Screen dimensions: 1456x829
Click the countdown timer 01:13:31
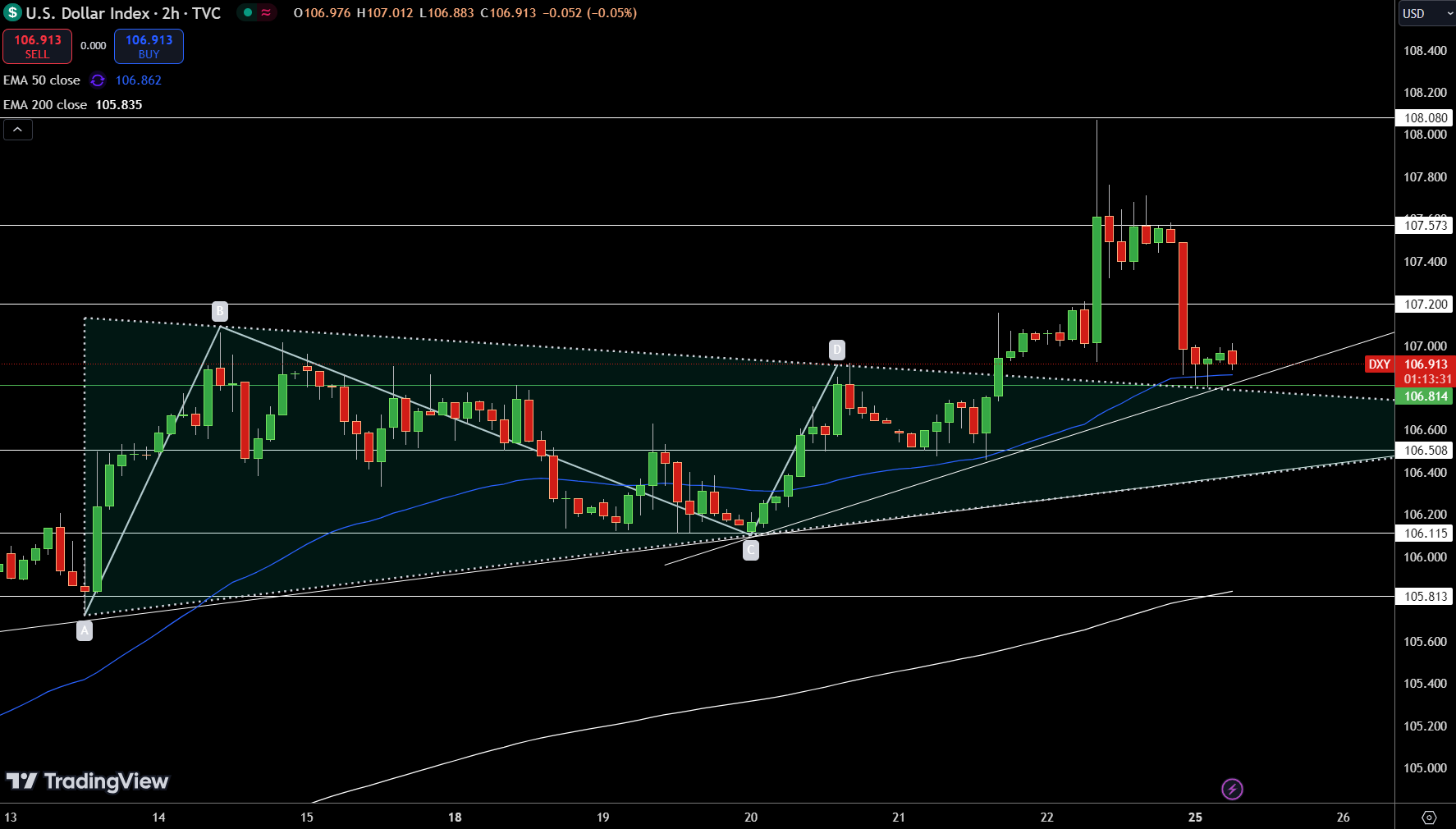point(1427,379)
